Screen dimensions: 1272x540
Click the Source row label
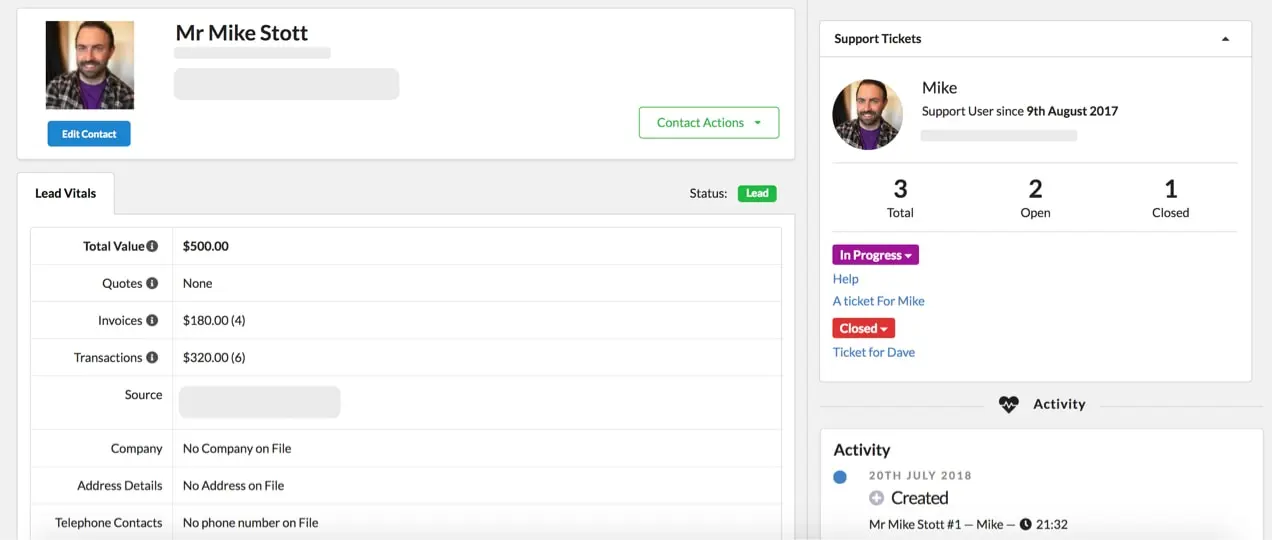click(143, 395)
